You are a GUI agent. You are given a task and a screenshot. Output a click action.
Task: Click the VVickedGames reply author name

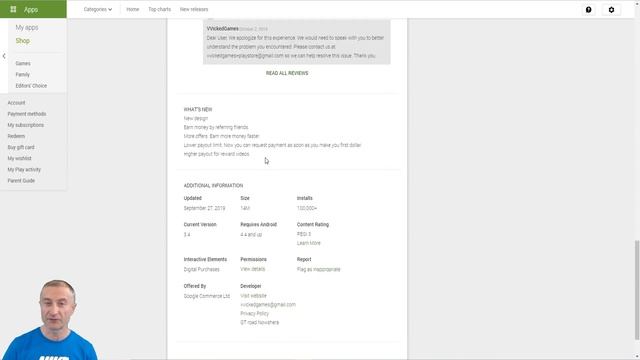[x=222, y=29]
